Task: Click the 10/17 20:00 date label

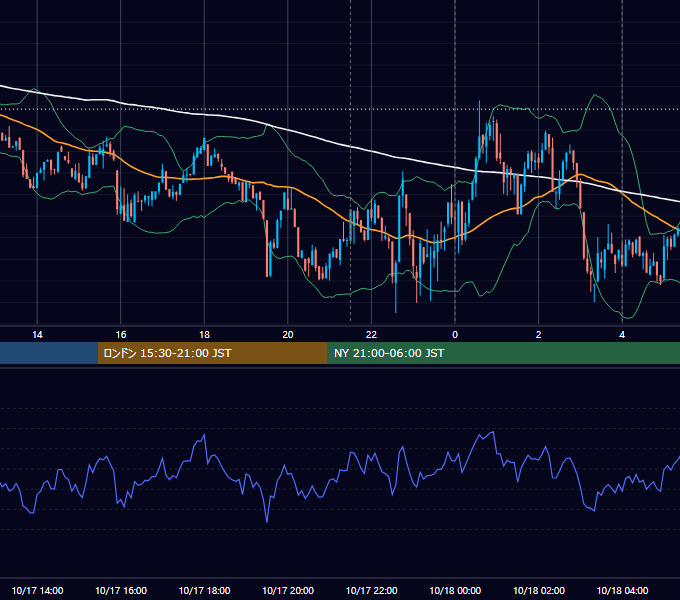Action: [288, 590]
